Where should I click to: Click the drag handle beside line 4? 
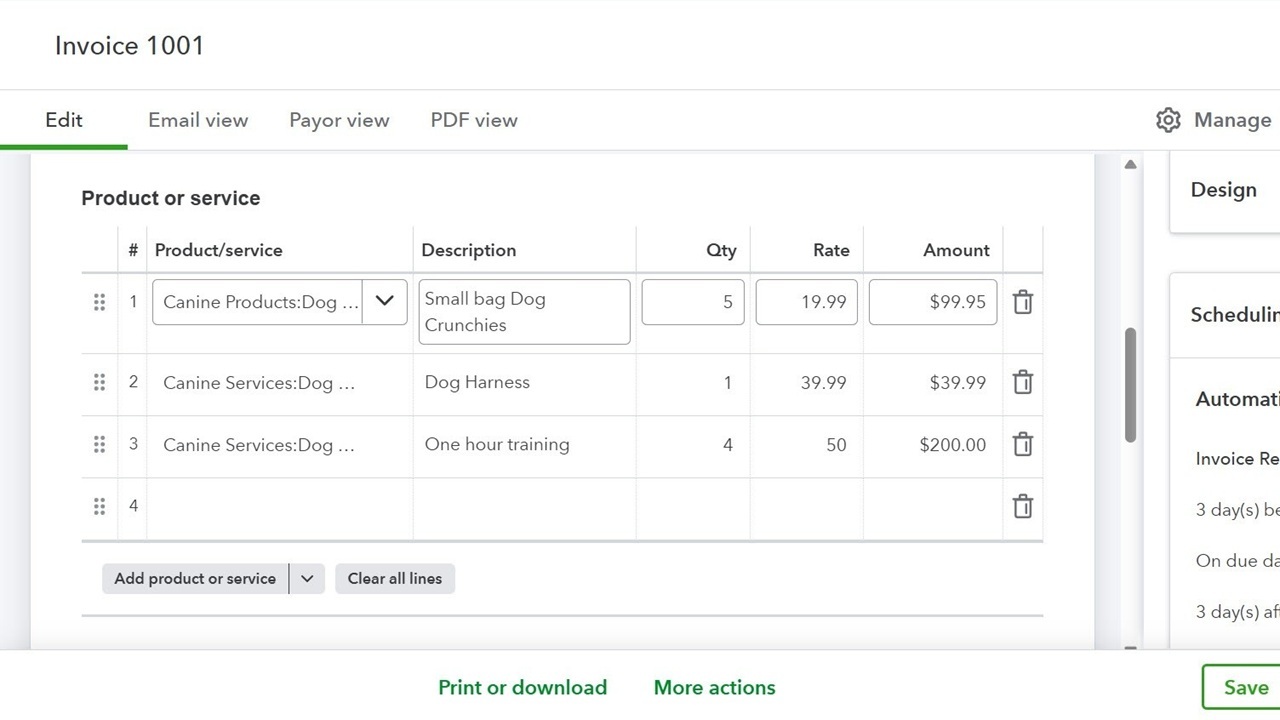click(99, 506)
